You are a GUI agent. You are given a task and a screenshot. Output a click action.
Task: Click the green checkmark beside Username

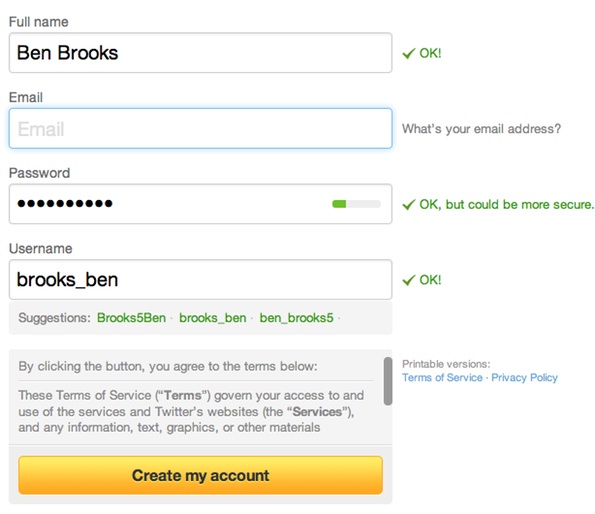point(409,280)
